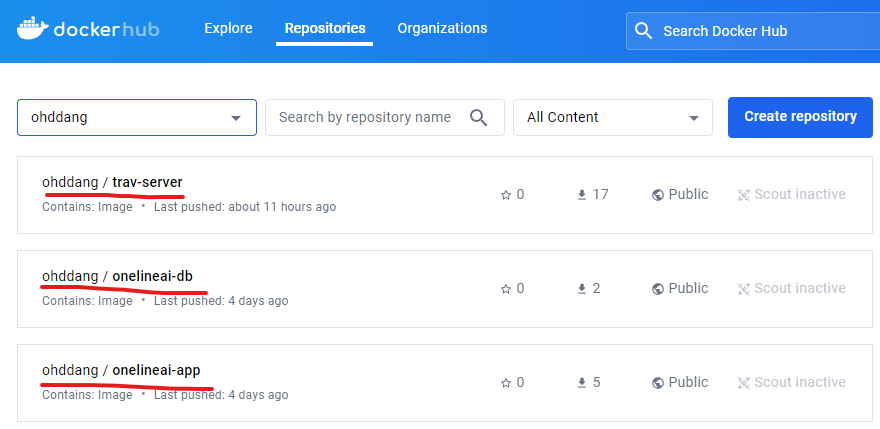Screen dimensions: 880x429
Task: Click the 'Scout inactive' label on onelineai-app
Action: (800, 382)
